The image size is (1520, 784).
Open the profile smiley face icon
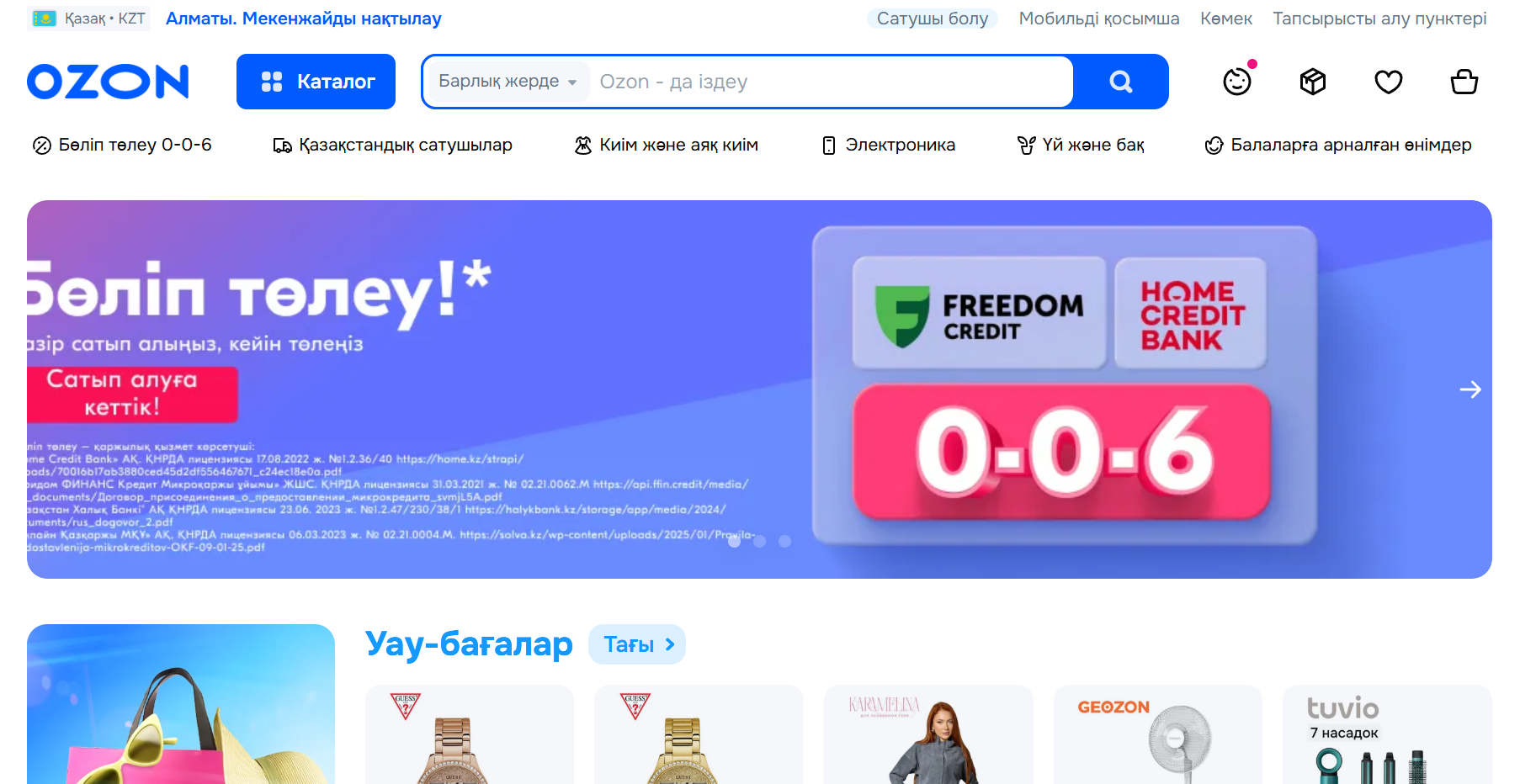(x=1237, y=82)
